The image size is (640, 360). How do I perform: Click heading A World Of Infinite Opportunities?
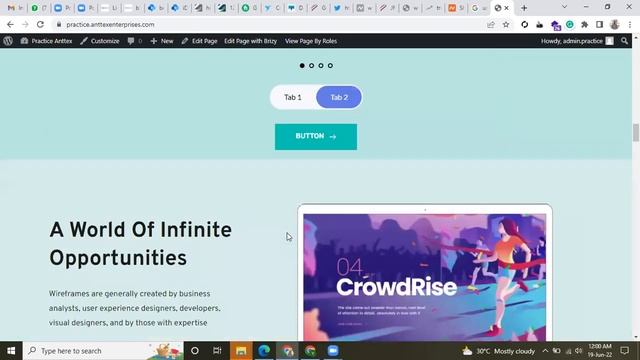pyautogui.click(x=140, y=244)
